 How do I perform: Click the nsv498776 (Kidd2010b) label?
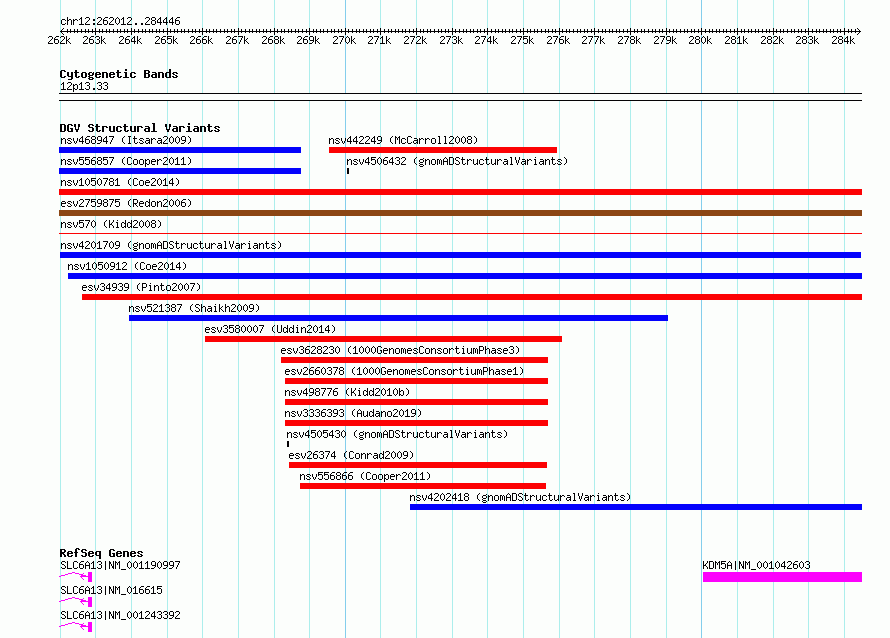(x=347, y=392)
